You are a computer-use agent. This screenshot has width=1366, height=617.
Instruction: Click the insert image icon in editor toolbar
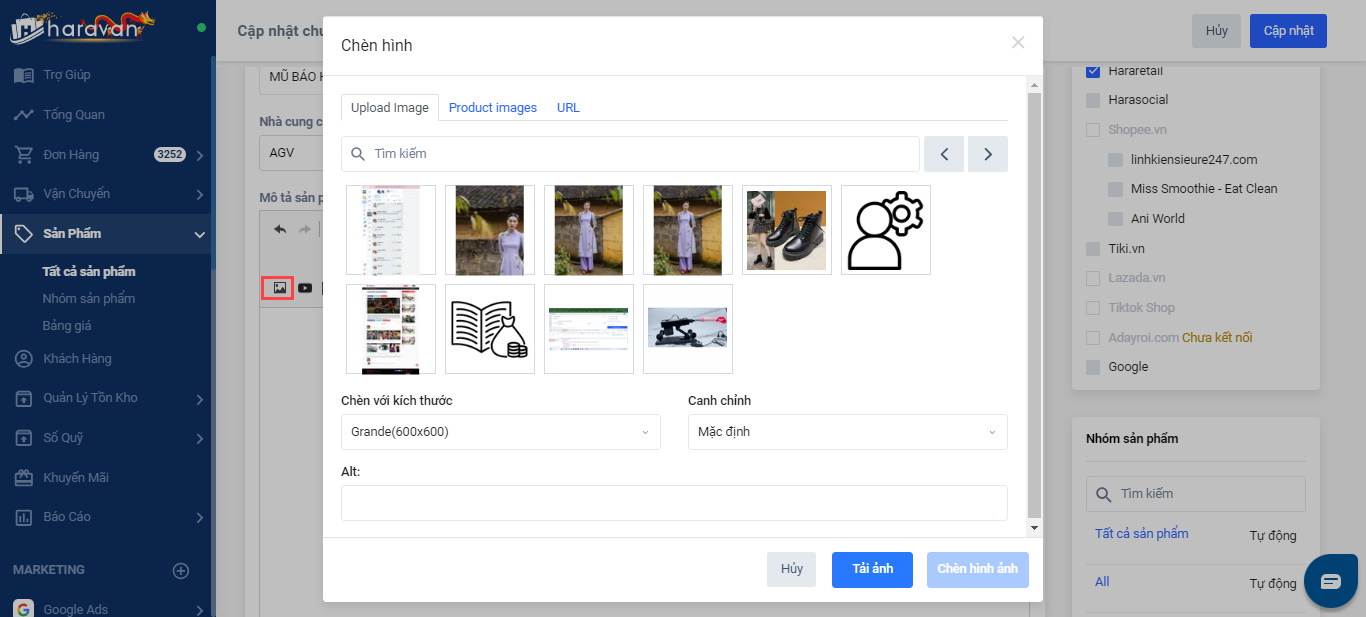coord(279,288)
